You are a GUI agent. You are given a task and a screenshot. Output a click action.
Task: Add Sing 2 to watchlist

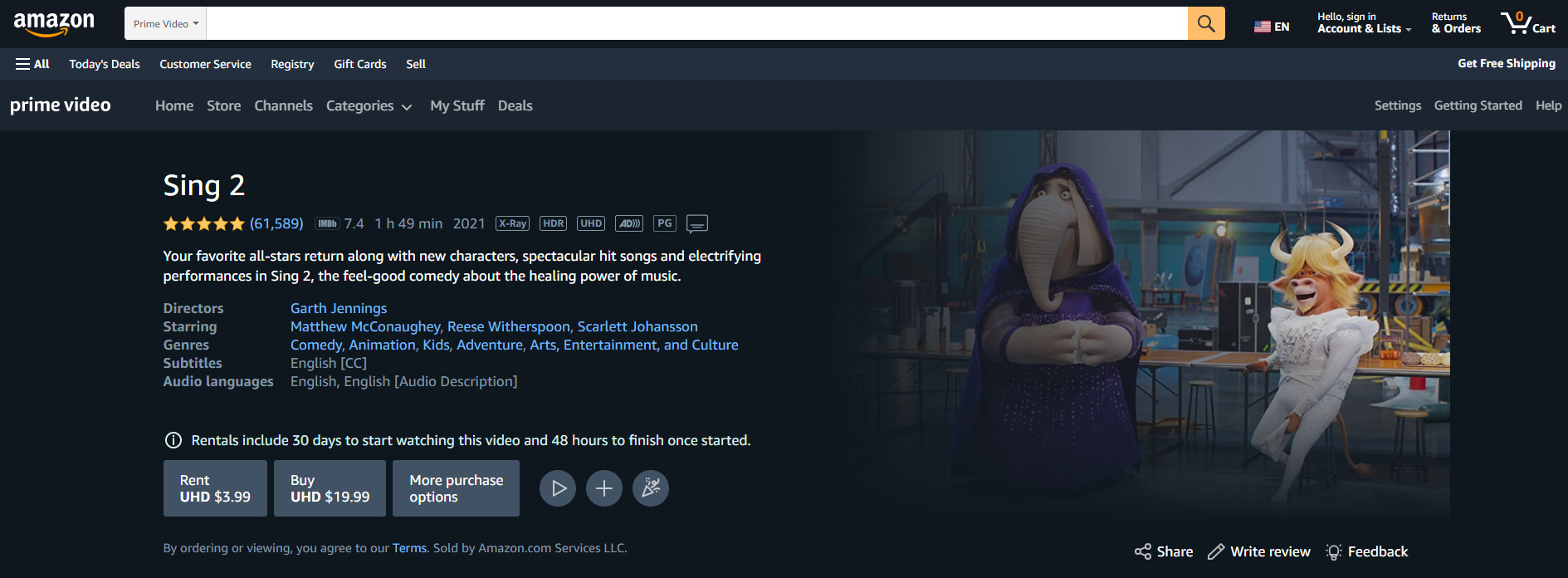pyautogui.click(x=604, y=488)
